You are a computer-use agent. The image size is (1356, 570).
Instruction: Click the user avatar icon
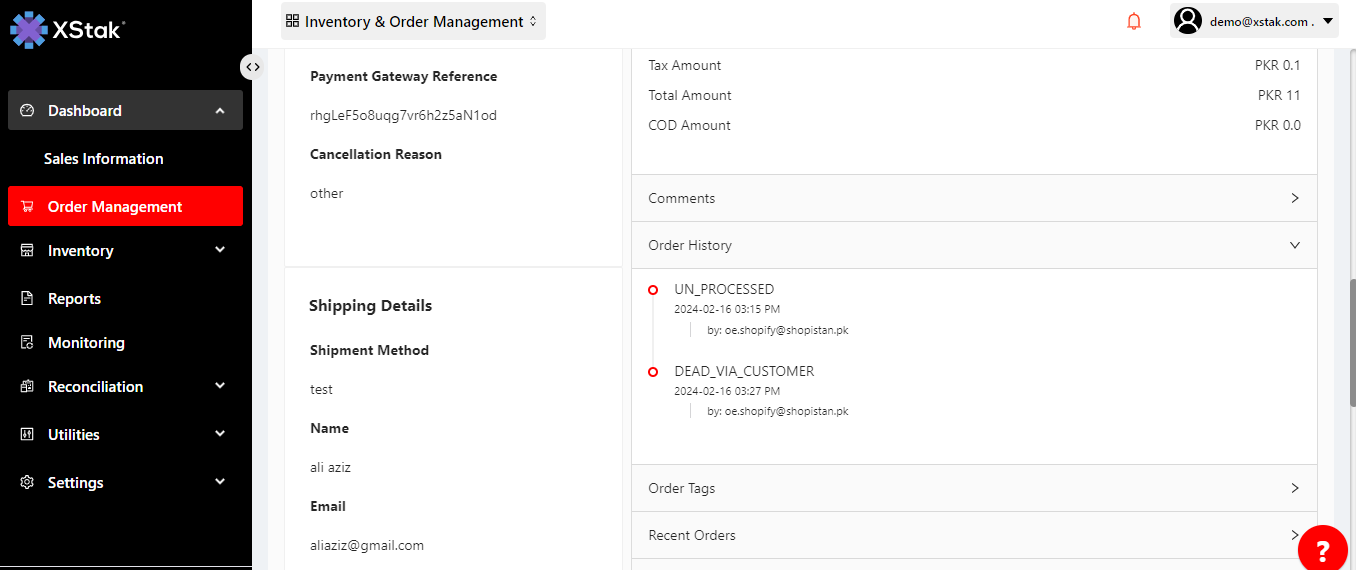coord(1187,21)
